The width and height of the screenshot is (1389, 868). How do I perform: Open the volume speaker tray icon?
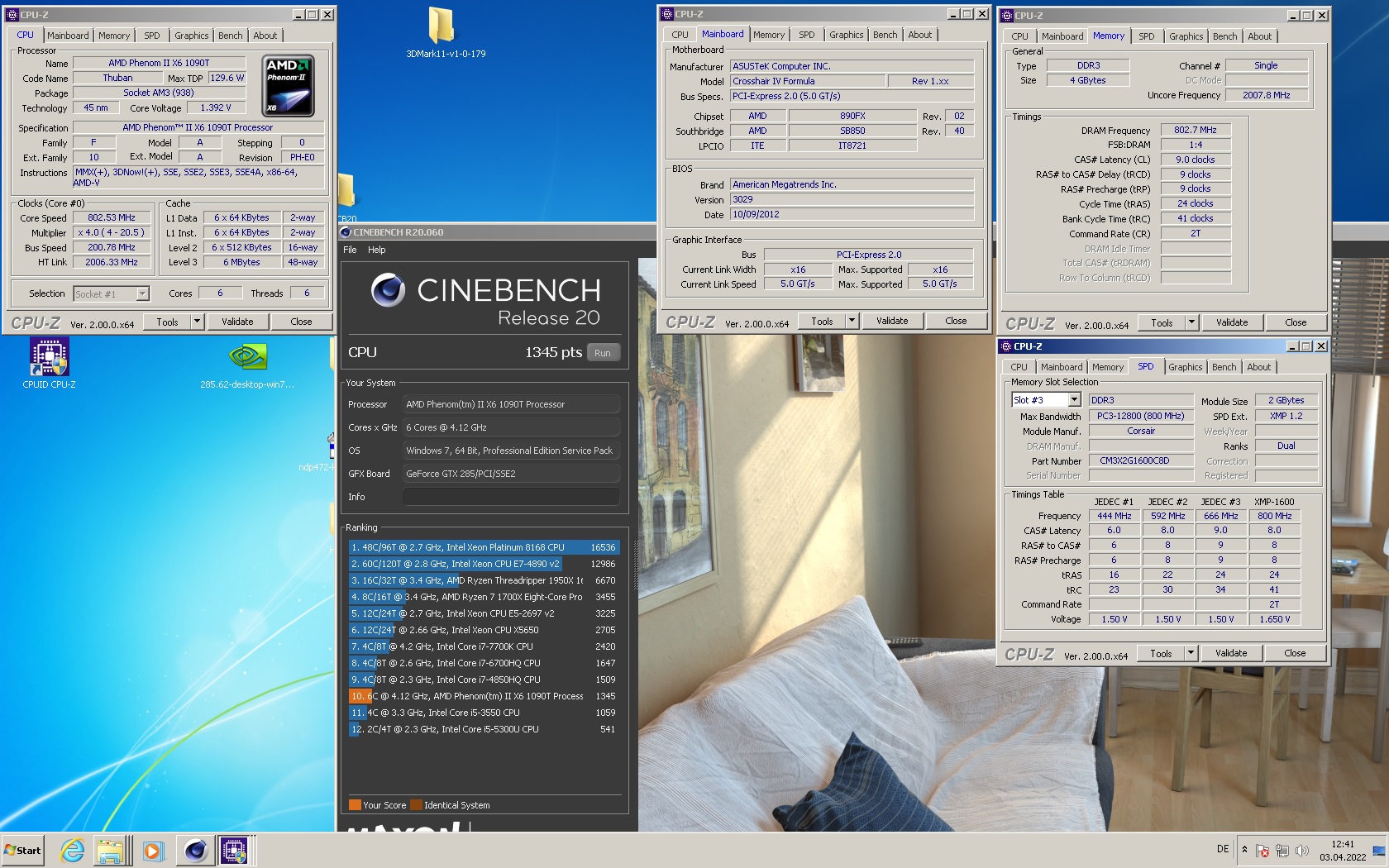(1302, 851)
